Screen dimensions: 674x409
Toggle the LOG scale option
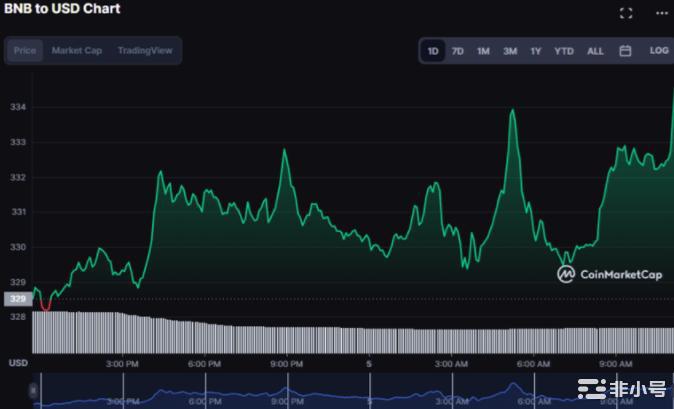point(658,51)
